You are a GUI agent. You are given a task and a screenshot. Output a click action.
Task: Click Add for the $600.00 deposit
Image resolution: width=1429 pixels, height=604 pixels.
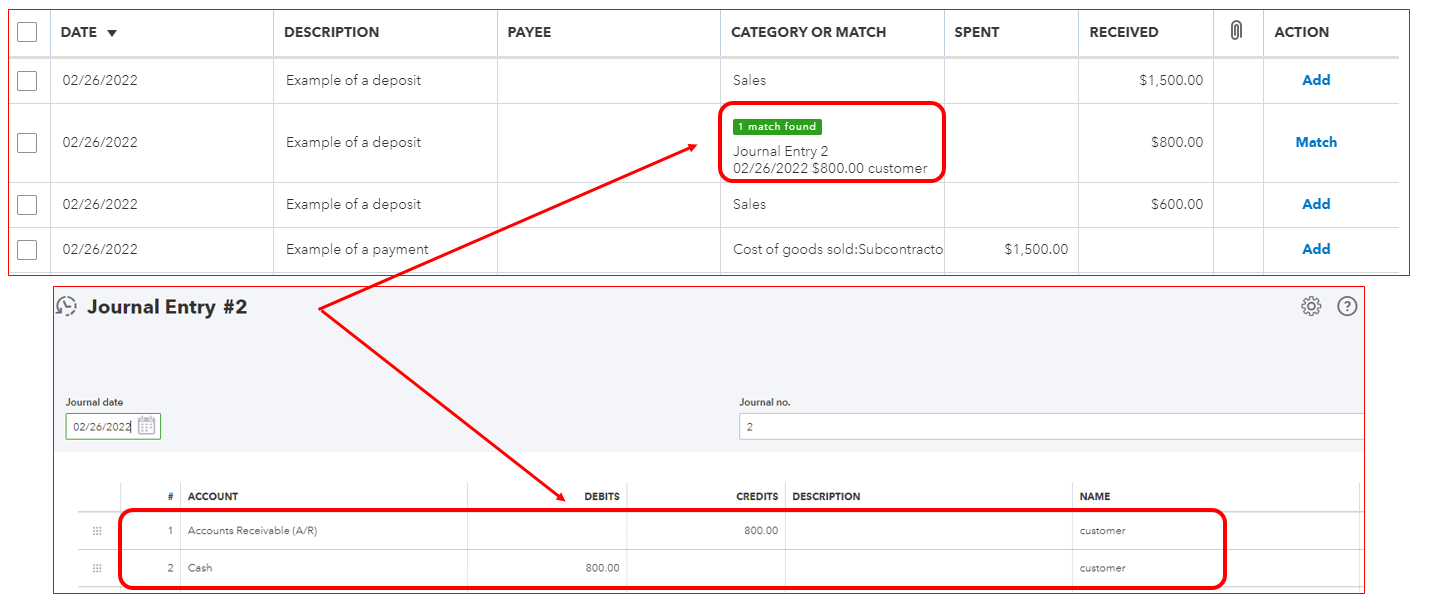click(1316, 204)
